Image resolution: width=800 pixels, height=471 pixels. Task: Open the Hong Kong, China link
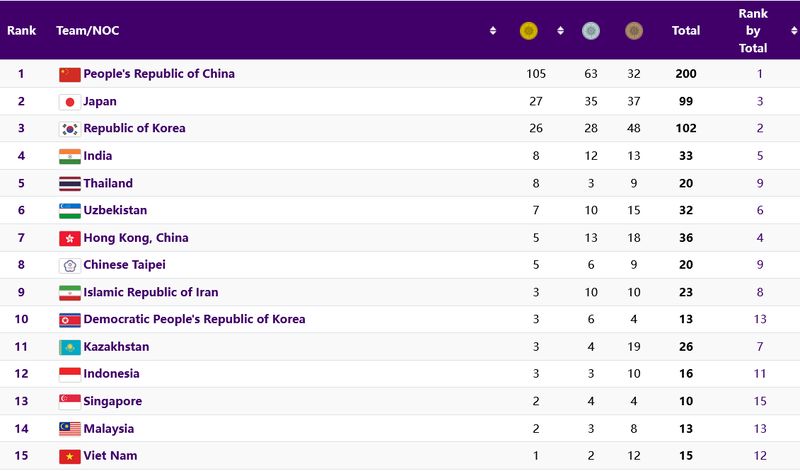pos(136,238)
